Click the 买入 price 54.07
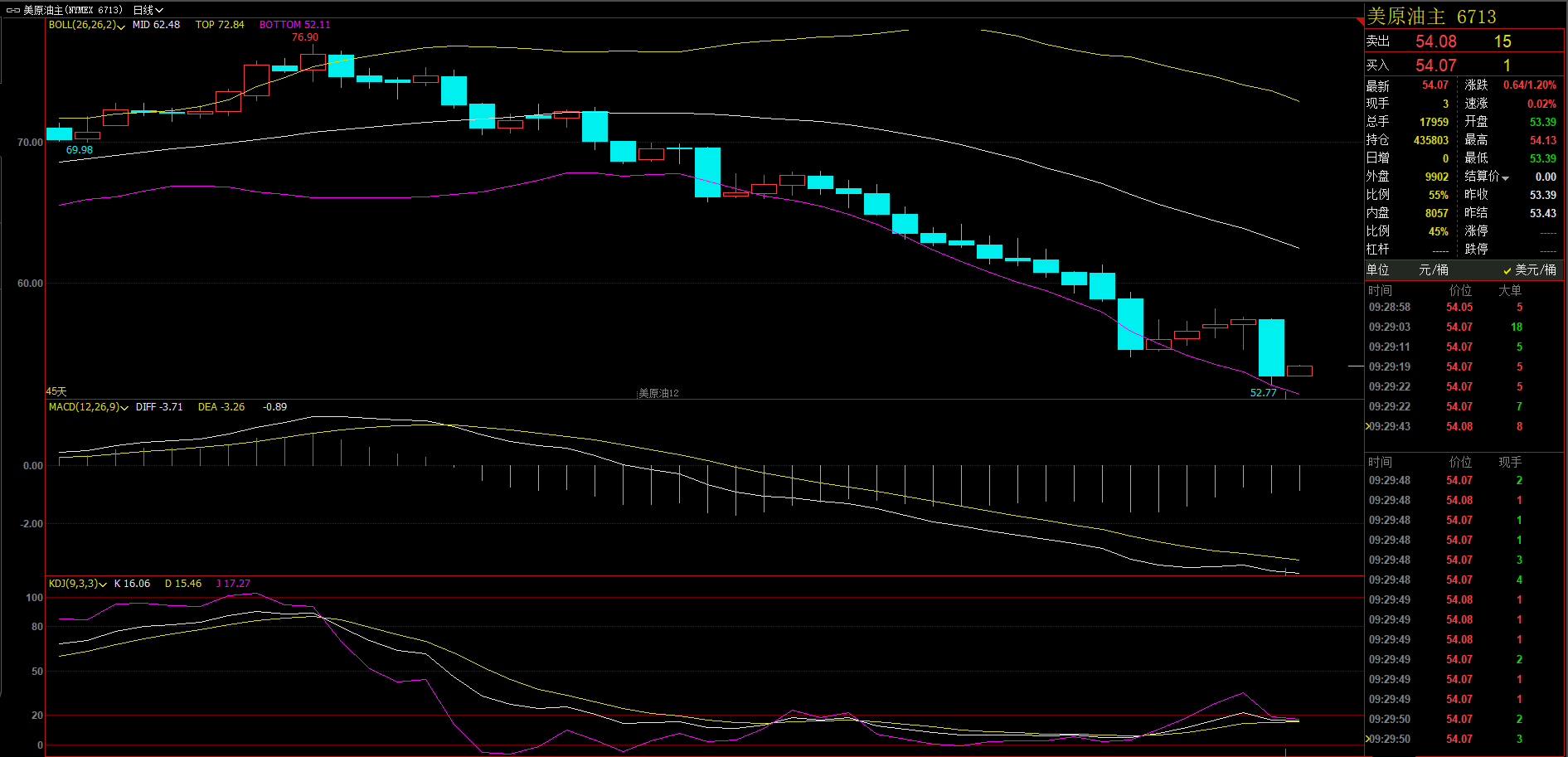 [1436, 65]
